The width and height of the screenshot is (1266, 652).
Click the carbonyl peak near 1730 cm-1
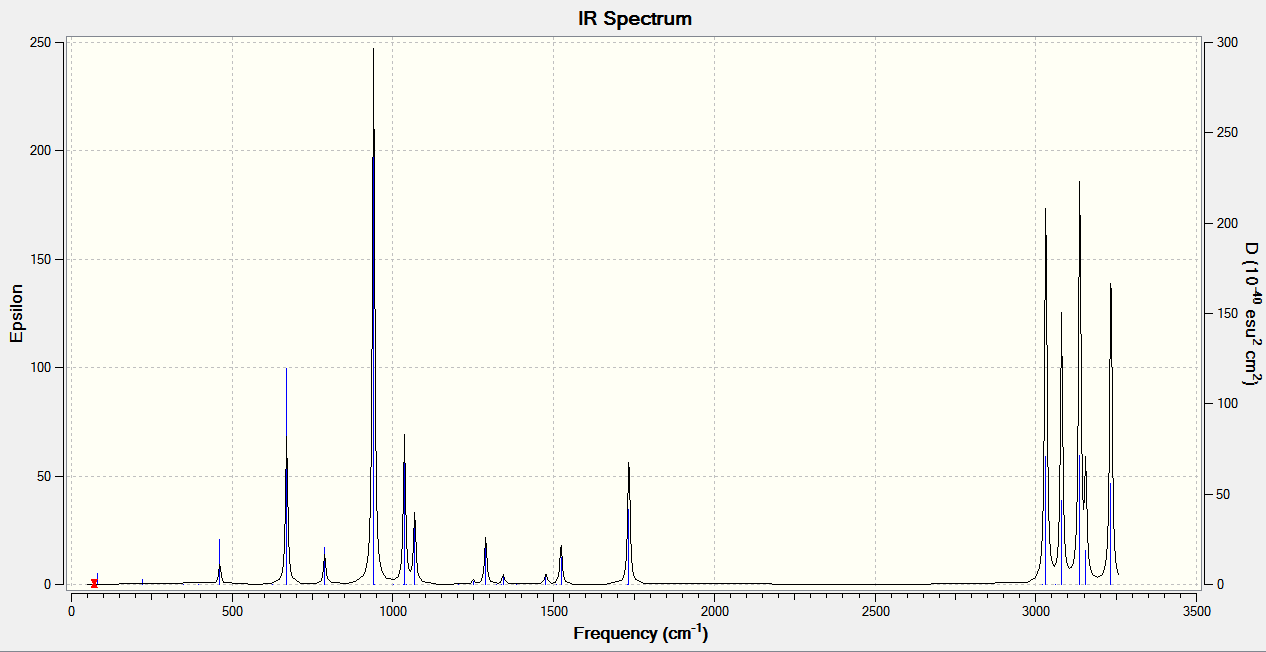628,523
